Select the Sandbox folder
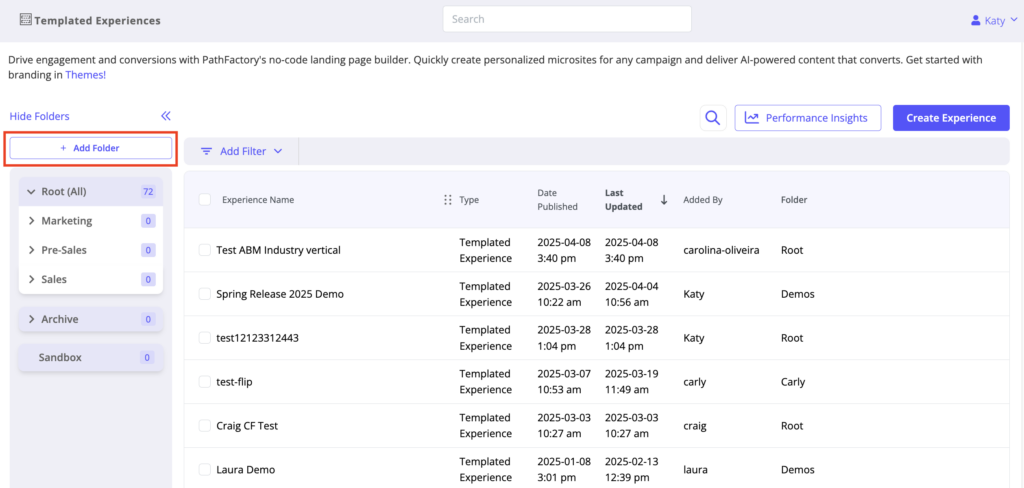This screenshot has height=488, width=1024. [x=91, y=357]
